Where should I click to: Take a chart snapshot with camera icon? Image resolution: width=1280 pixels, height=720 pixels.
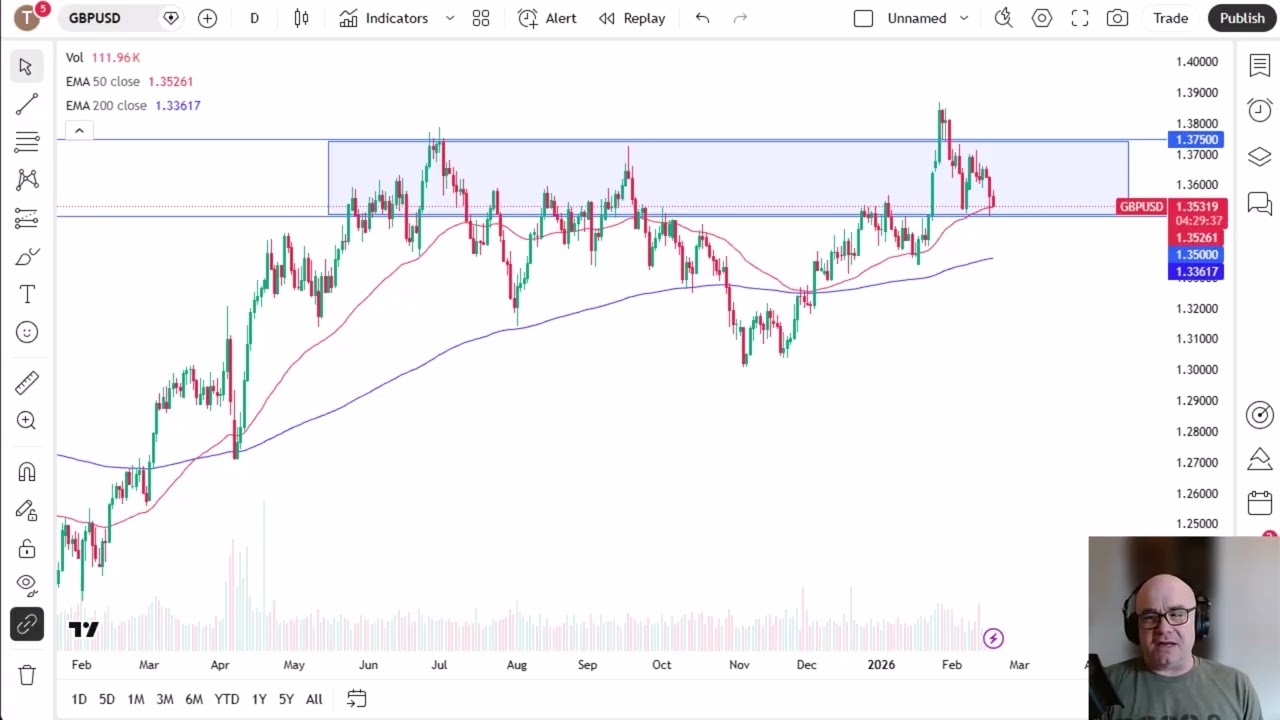[x=1118, y=18]
